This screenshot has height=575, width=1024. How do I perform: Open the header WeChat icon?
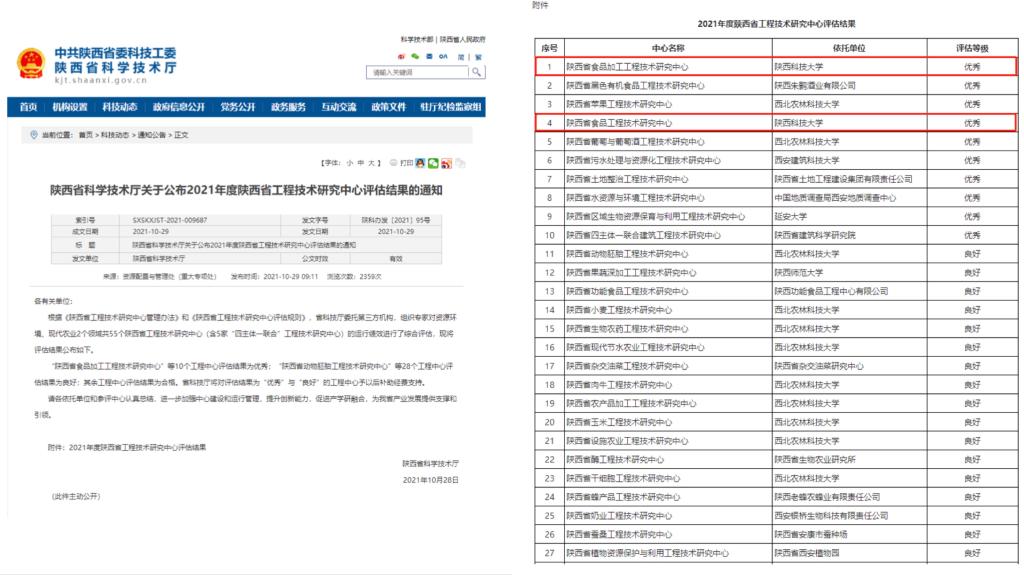click(415, 56)
